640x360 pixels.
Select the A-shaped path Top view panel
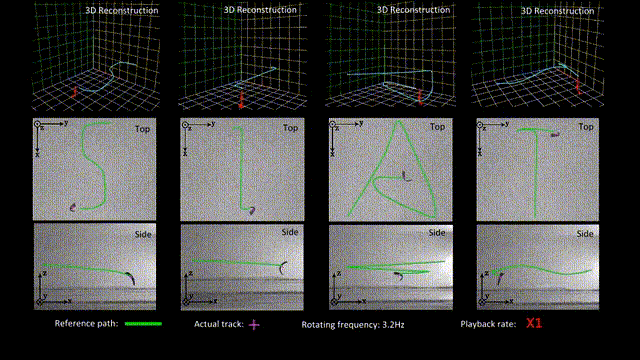pos(391,169)
